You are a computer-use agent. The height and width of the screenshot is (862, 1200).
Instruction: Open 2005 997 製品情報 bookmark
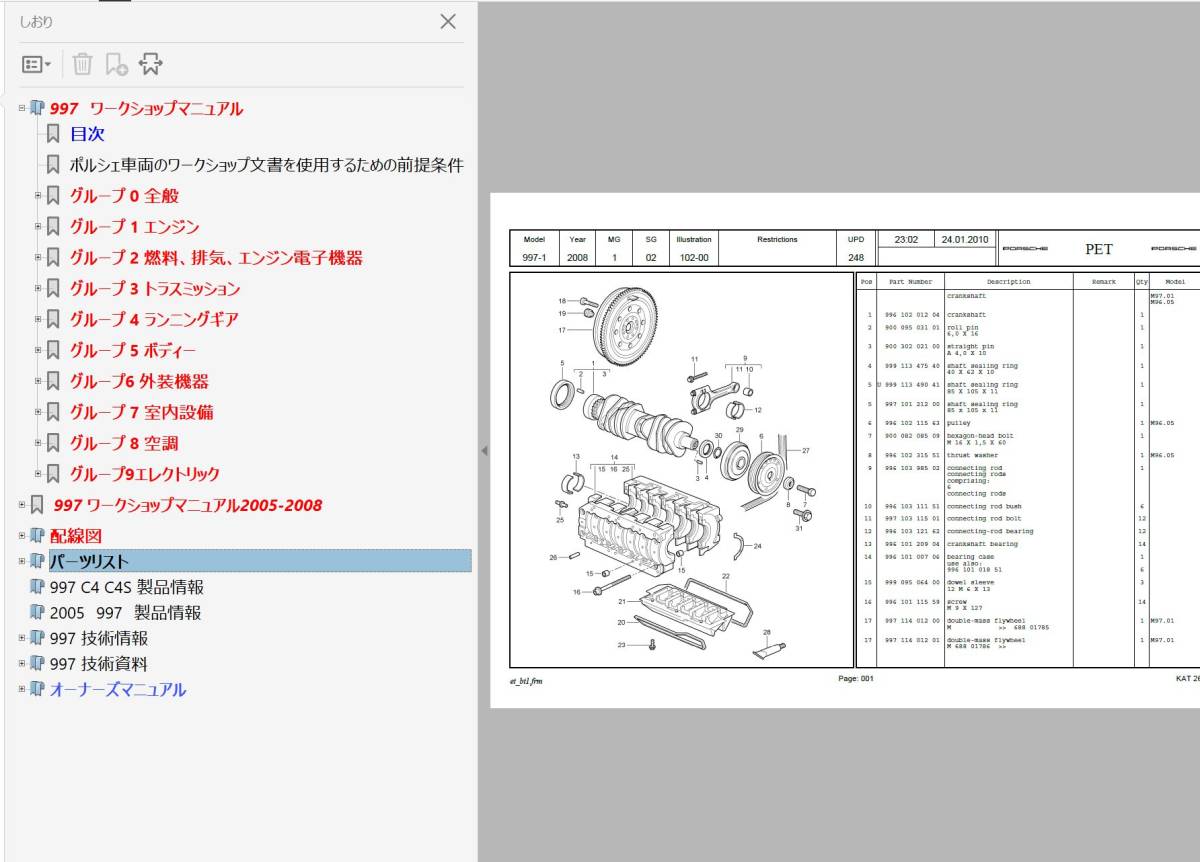pyautogui.click(x=125, y=613)
